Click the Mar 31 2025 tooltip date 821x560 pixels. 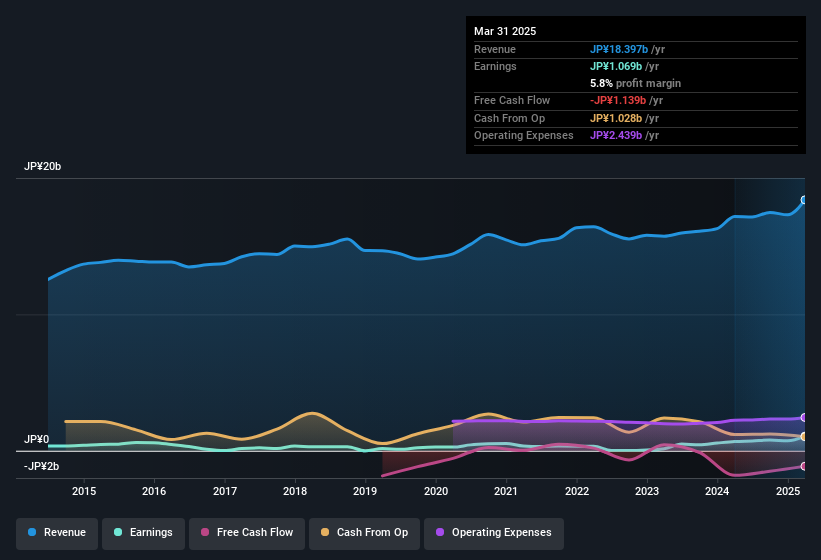505,31
